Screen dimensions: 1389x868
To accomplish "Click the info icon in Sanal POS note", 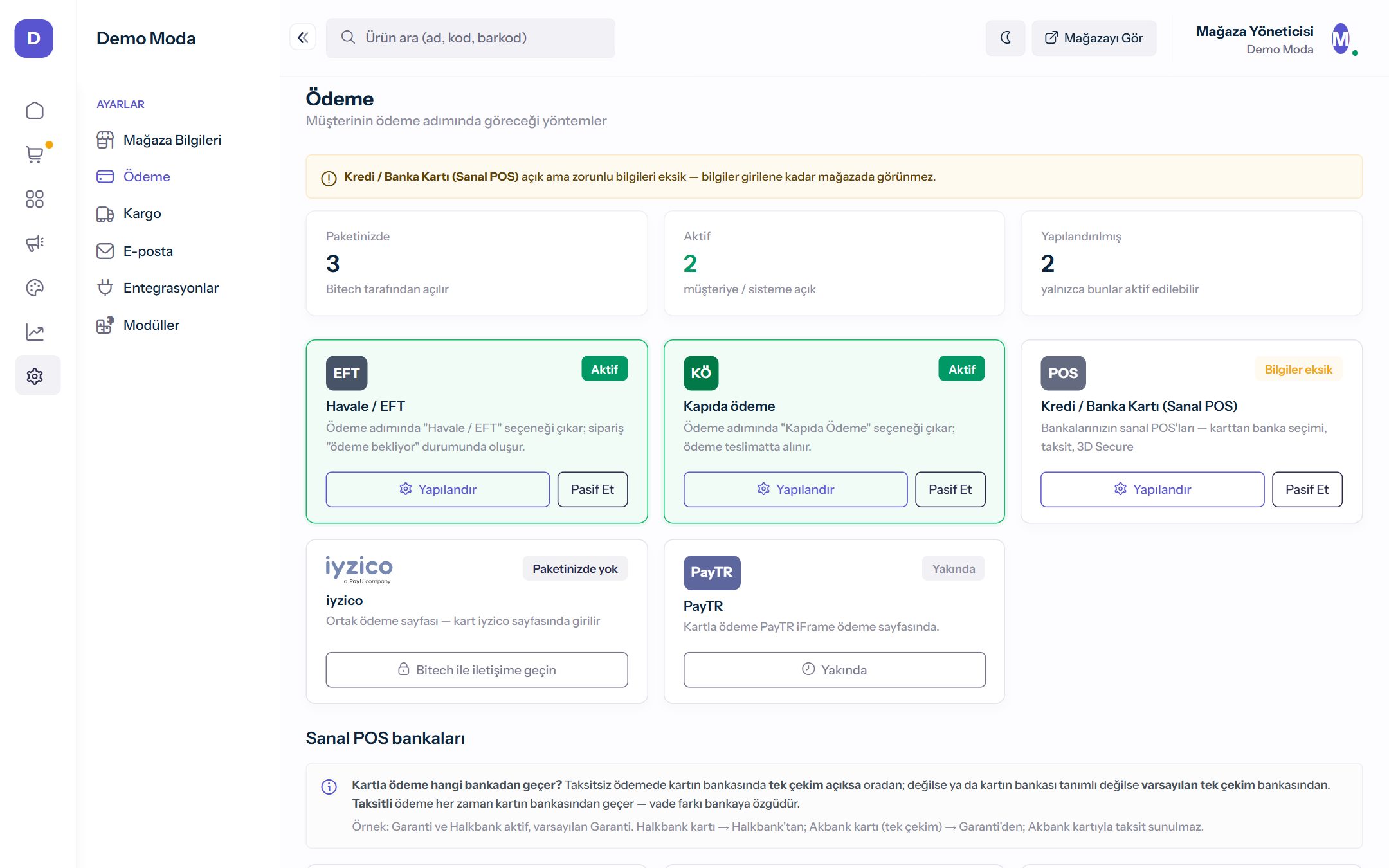I will 329,787.
